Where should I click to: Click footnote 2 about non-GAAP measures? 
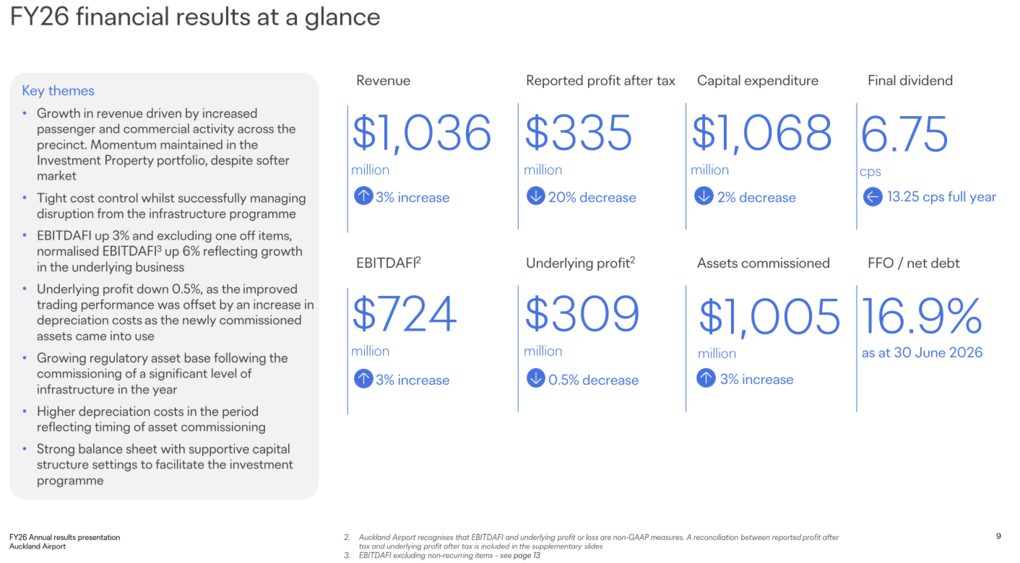(591, 542)
